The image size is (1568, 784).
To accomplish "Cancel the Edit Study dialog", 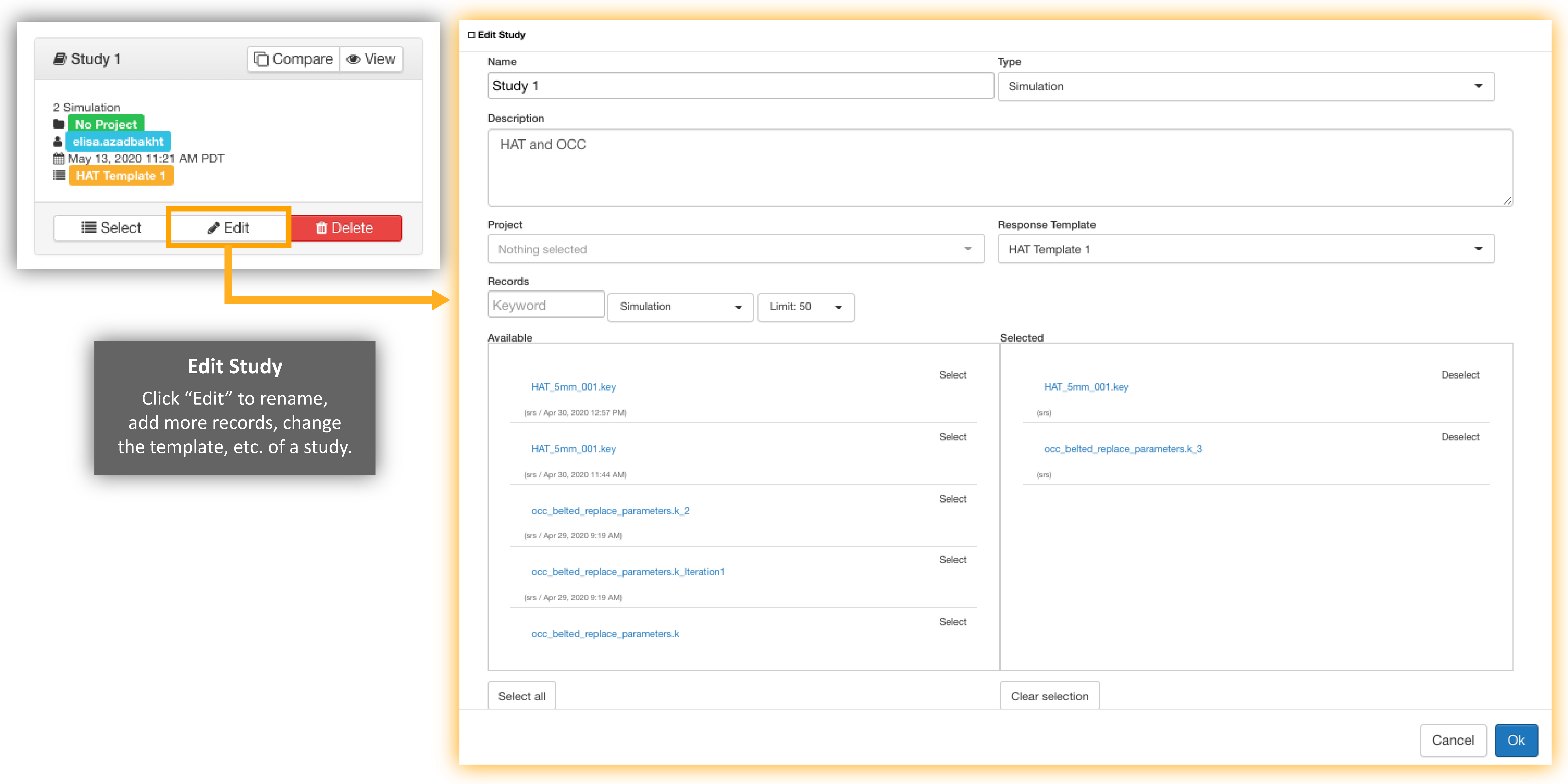I will pos(1453,740).
